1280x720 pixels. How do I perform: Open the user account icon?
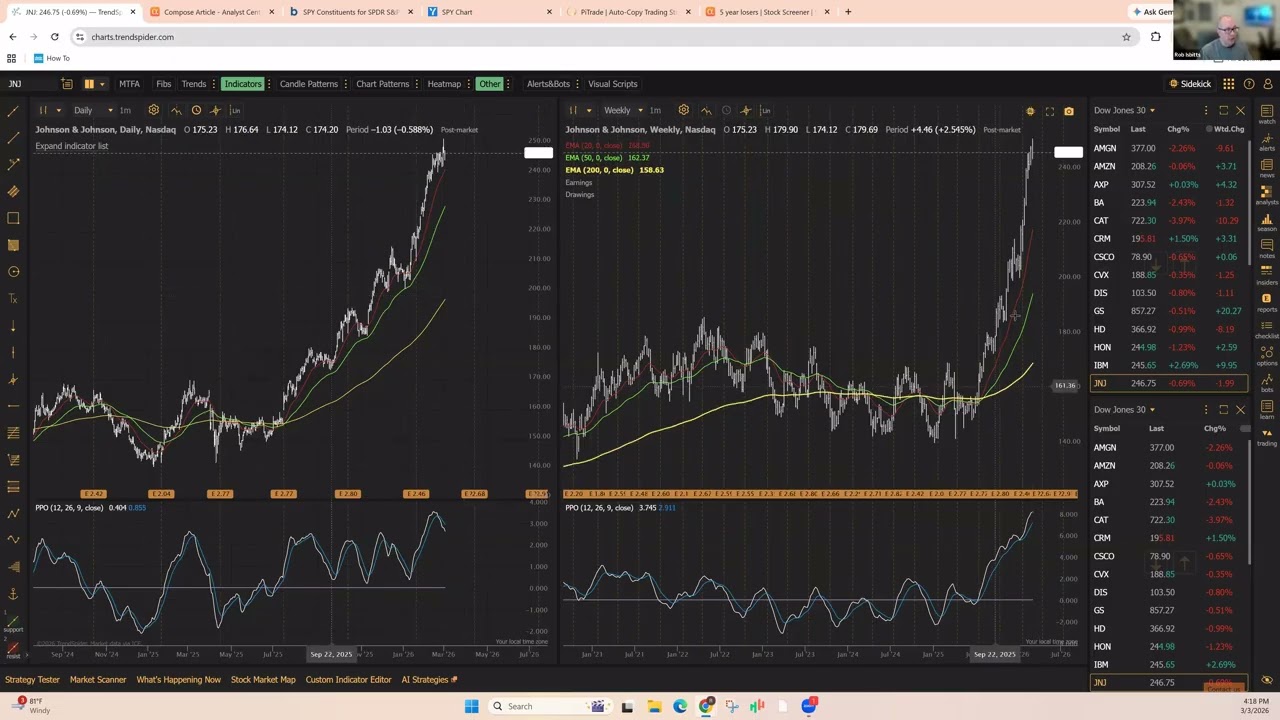1268,84
